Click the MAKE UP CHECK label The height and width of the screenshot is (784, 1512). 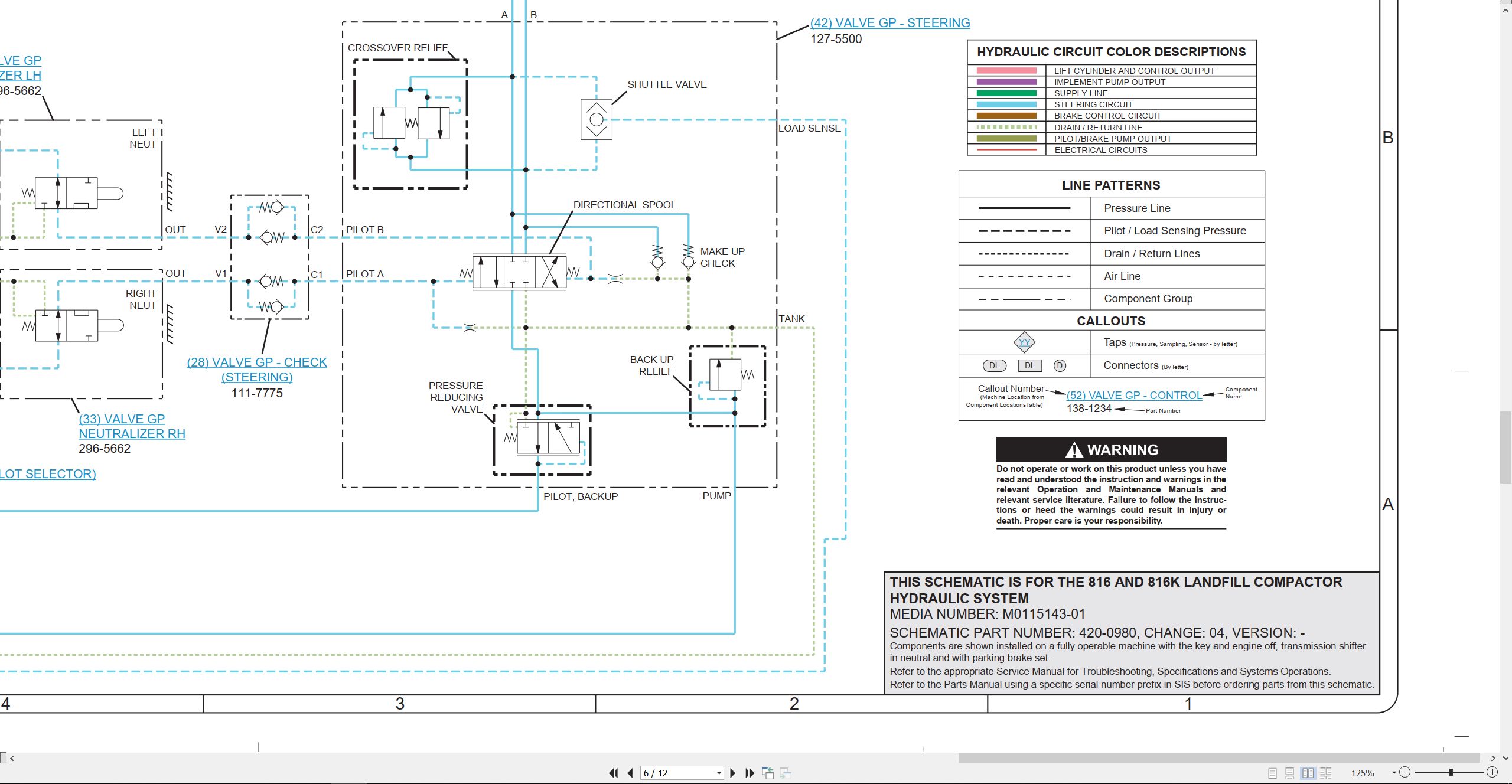coord(722,257)
